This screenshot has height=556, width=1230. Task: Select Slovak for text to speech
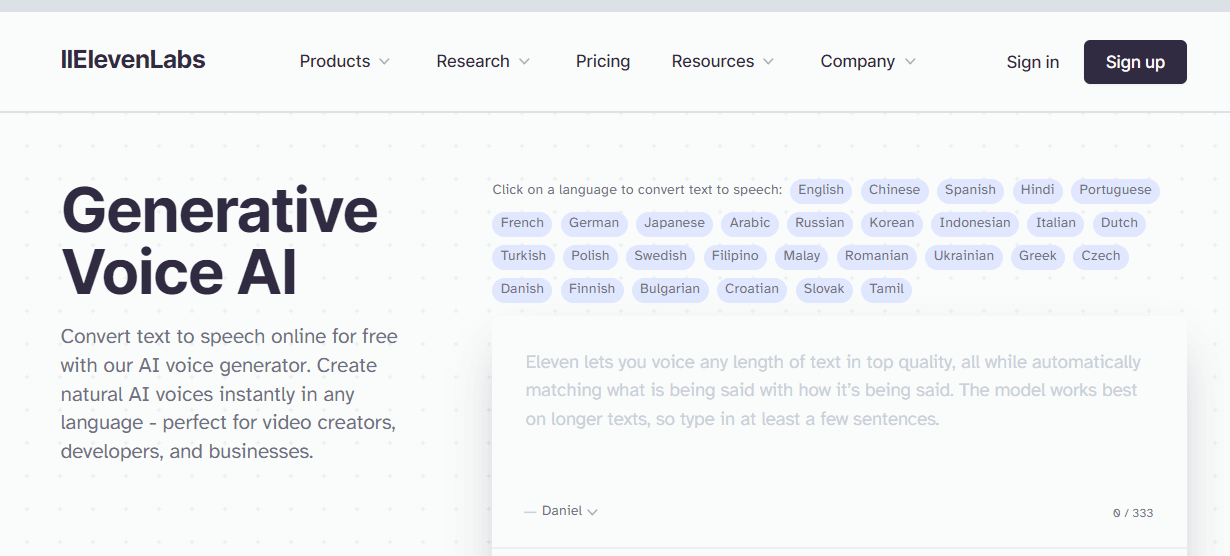[x=824, y=289]
